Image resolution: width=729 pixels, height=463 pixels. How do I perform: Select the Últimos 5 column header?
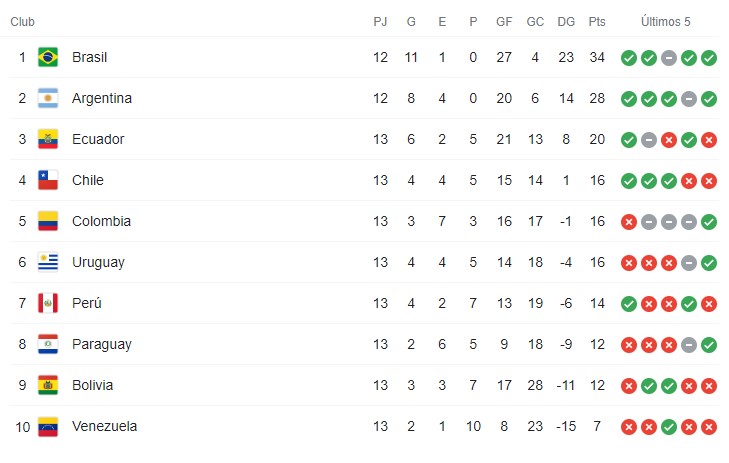(665, 21)
